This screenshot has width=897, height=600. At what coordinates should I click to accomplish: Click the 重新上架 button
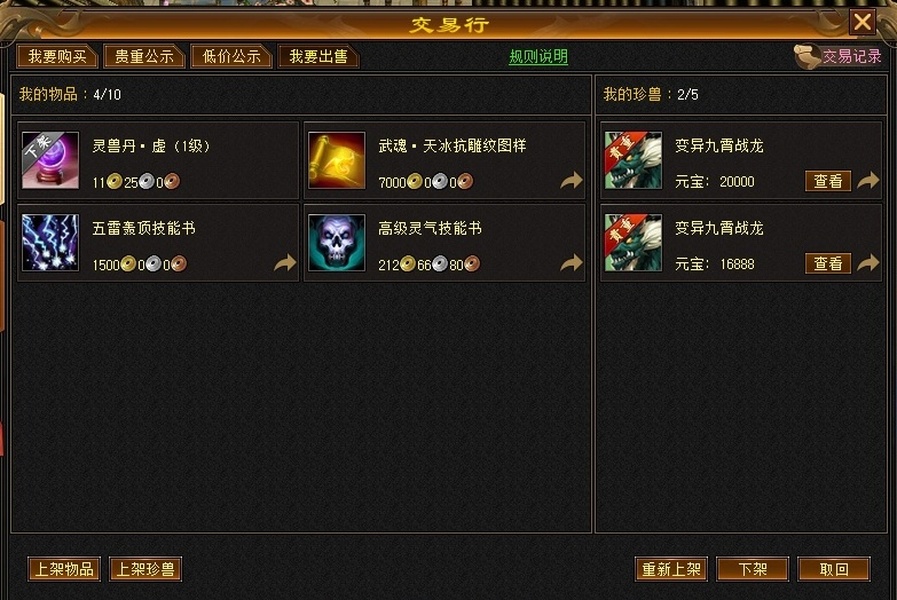[x=671, y=569]
